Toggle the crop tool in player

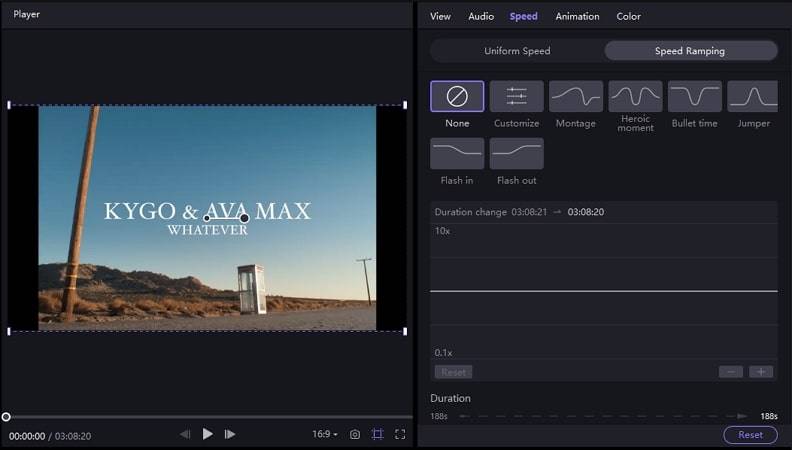(377, 435)
